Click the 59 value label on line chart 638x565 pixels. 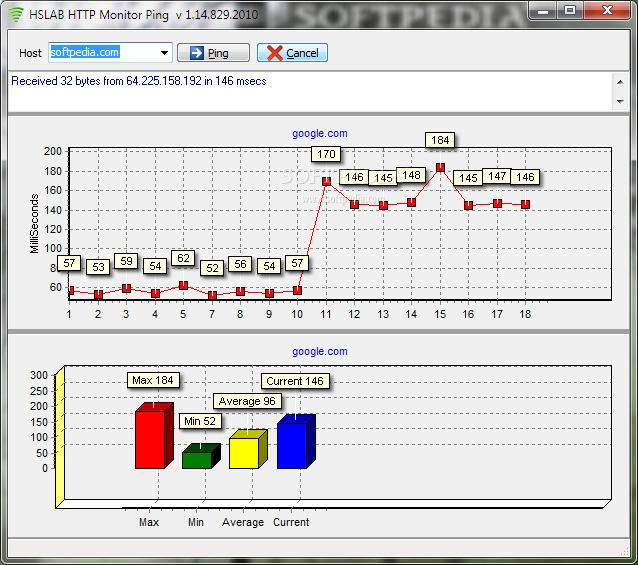click(x=126, y=261)
